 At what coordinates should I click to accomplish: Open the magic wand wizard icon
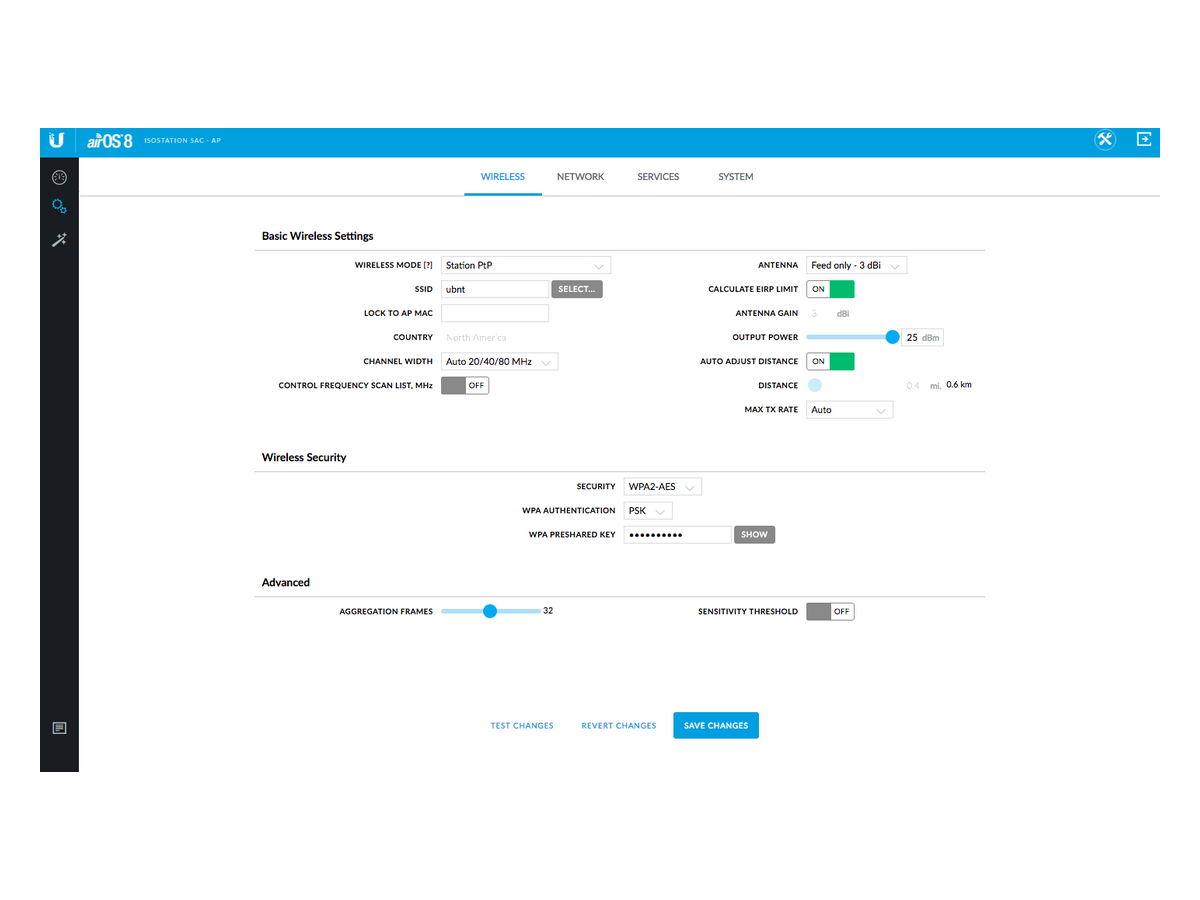[x=59, y=240]
